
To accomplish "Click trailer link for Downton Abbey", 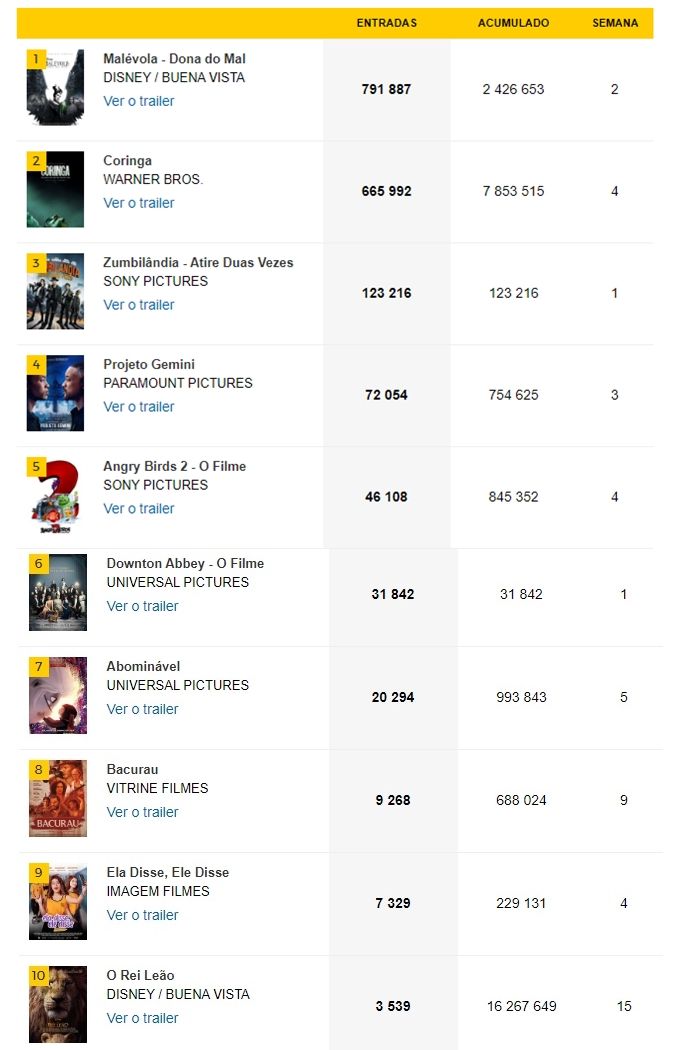I will (143, 606).
